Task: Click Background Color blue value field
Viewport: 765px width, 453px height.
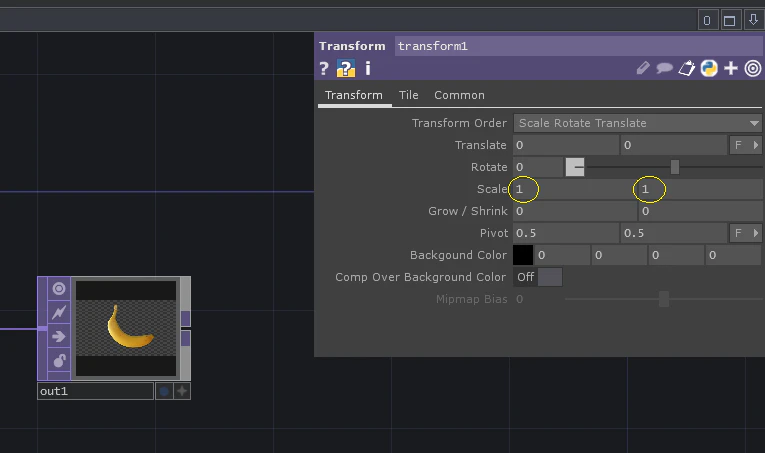Action: (676, 255)
